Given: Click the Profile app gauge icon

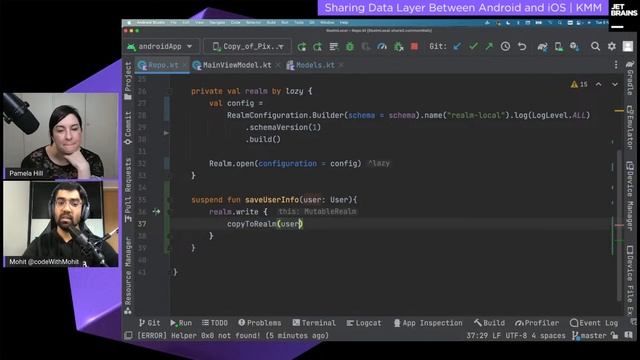Looking at the screenshot, I should pyautogui.click(x=382, y=47).
